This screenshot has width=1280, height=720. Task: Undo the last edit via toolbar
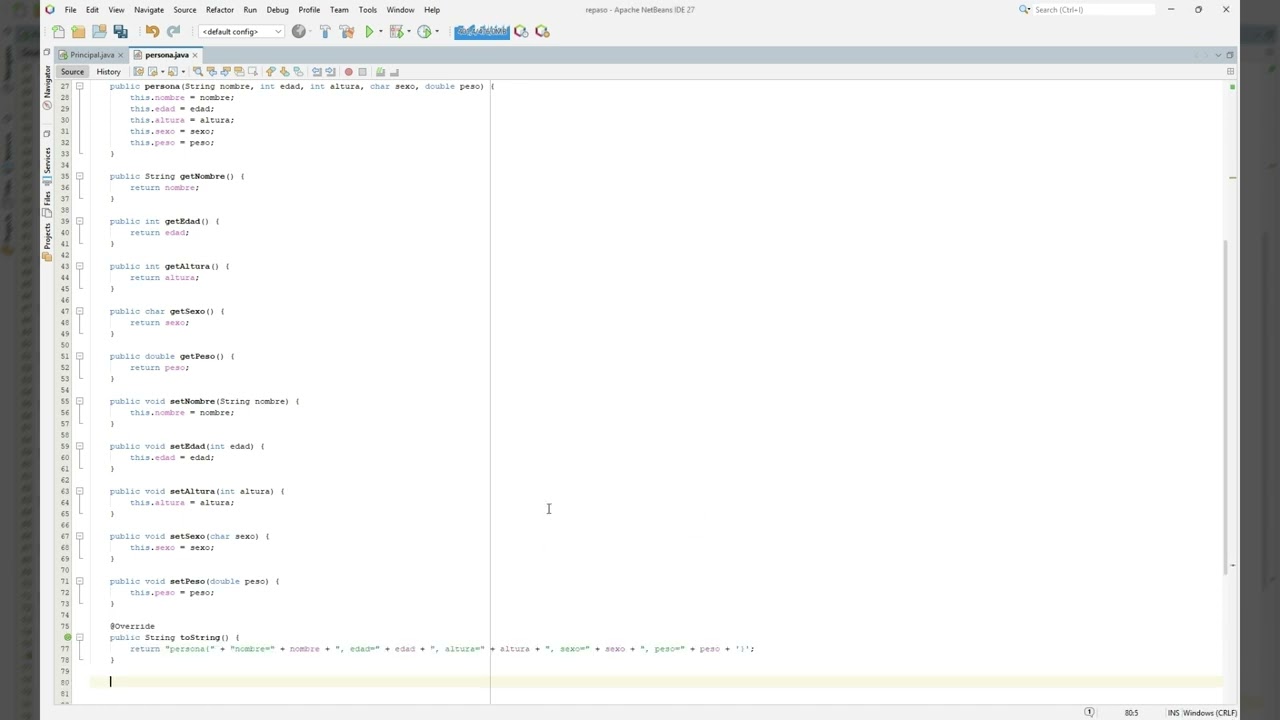click(x=152, y=31)
